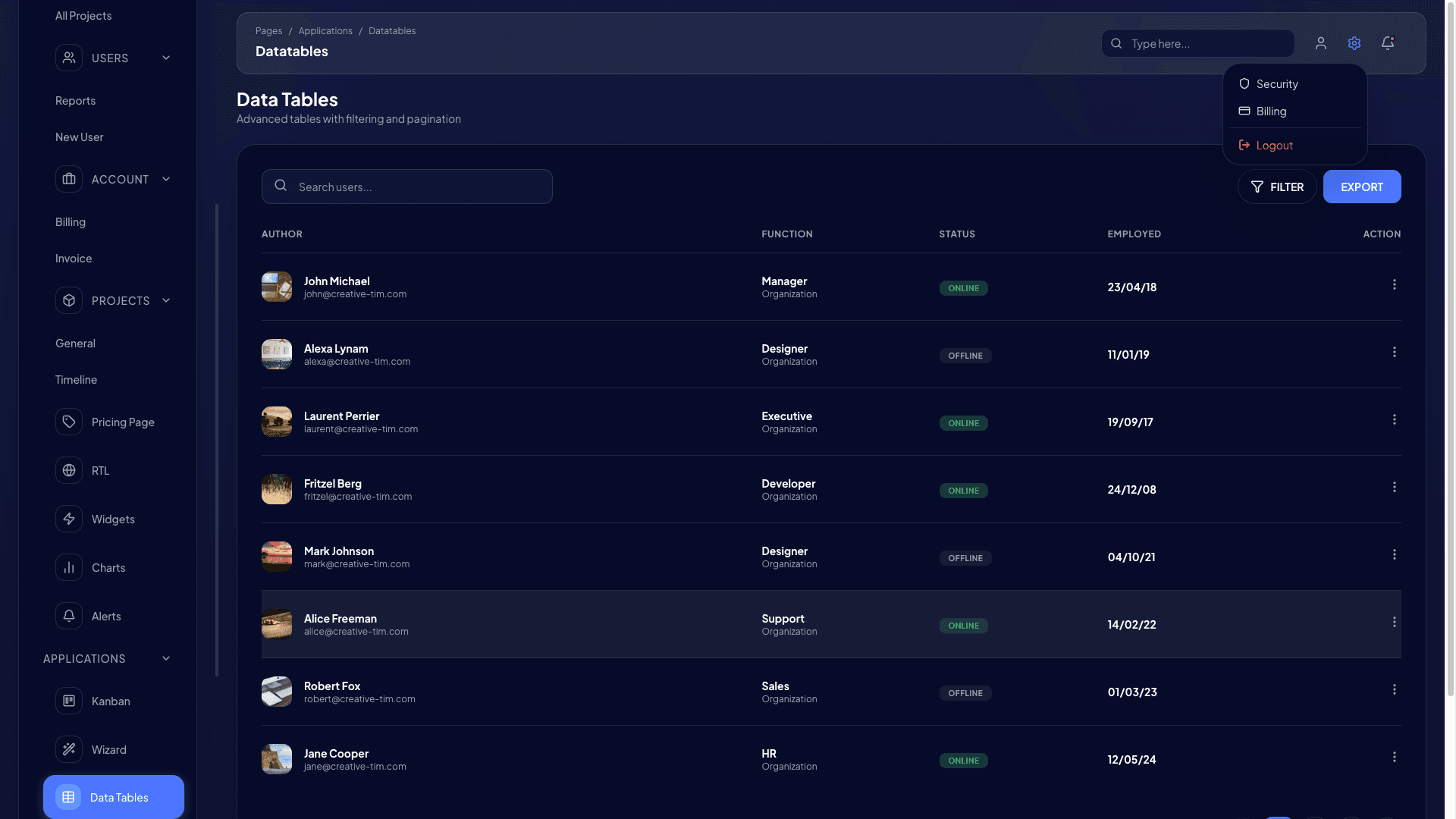Screen dimensions: 1456x819
Task: Click inside the Search users field
Action: 406,187
